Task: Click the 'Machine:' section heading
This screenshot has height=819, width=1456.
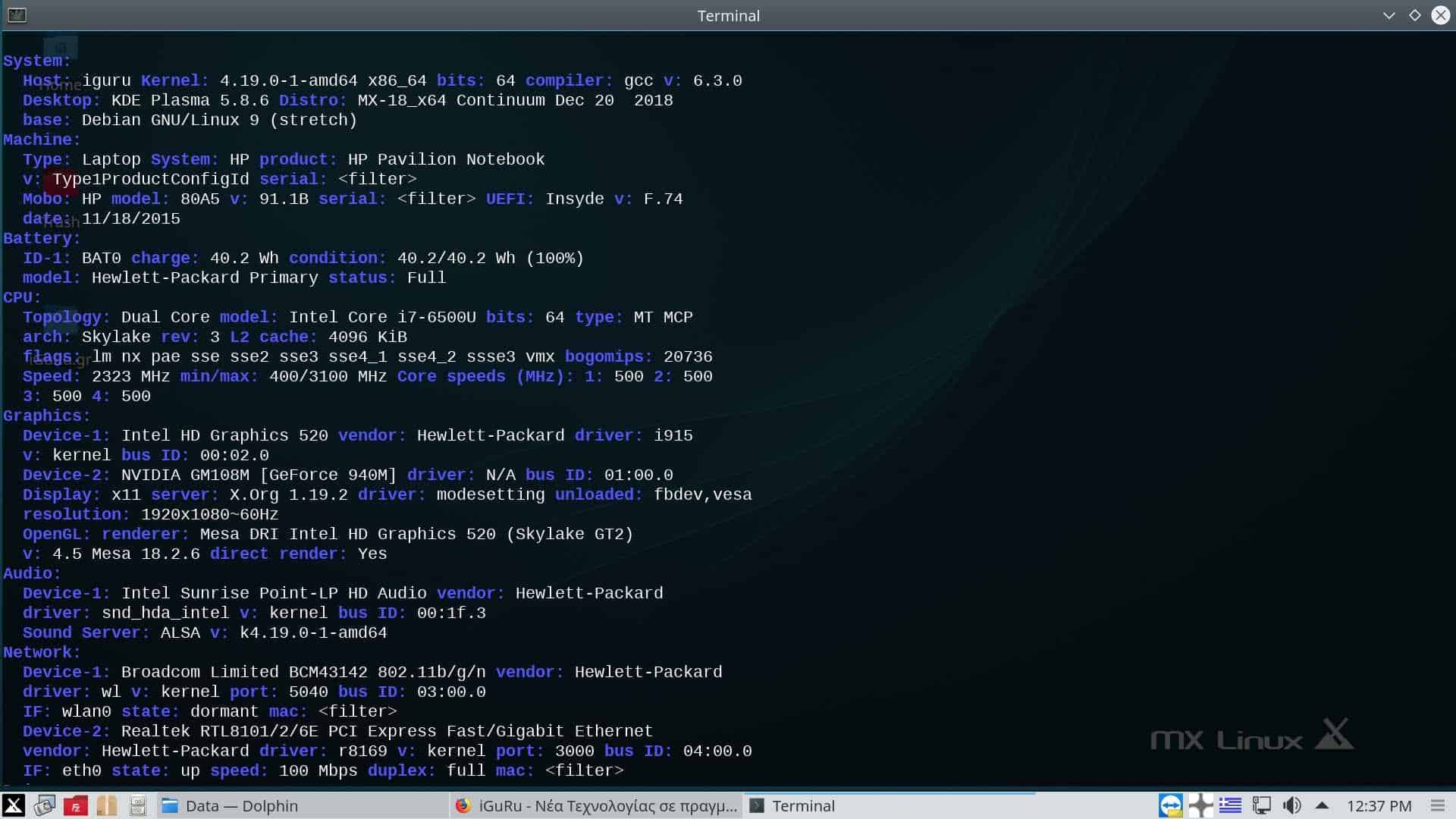Action: pos(42,140)
